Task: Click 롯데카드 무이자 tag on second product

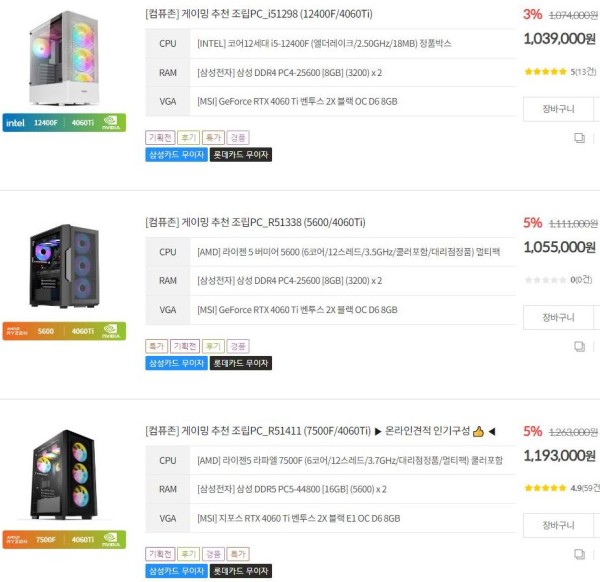Action: (x=241, y=363)
